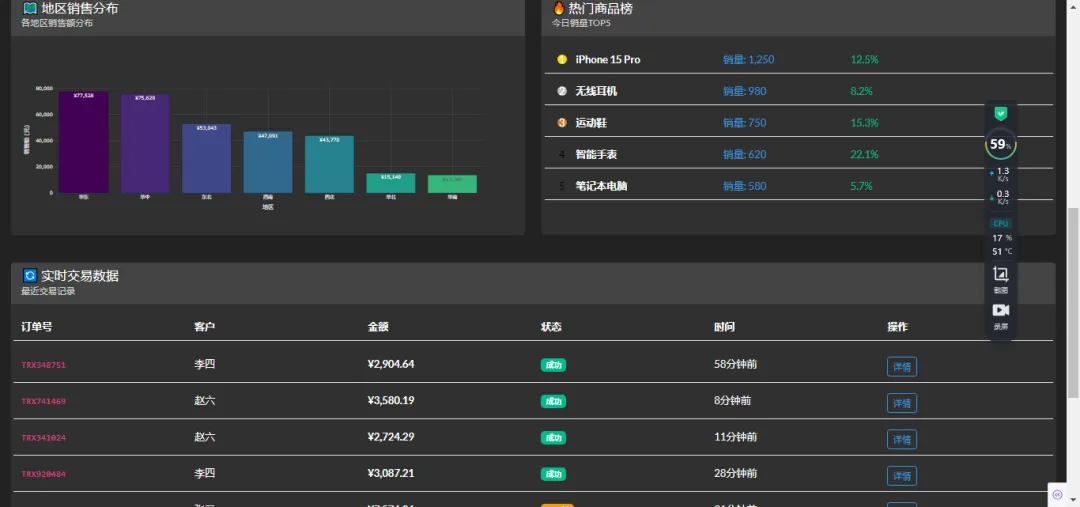Click the 无线耳机 product name
The height and width of the screenshot is (507, 1080).
pyautogui.click(x=596, y=91)
